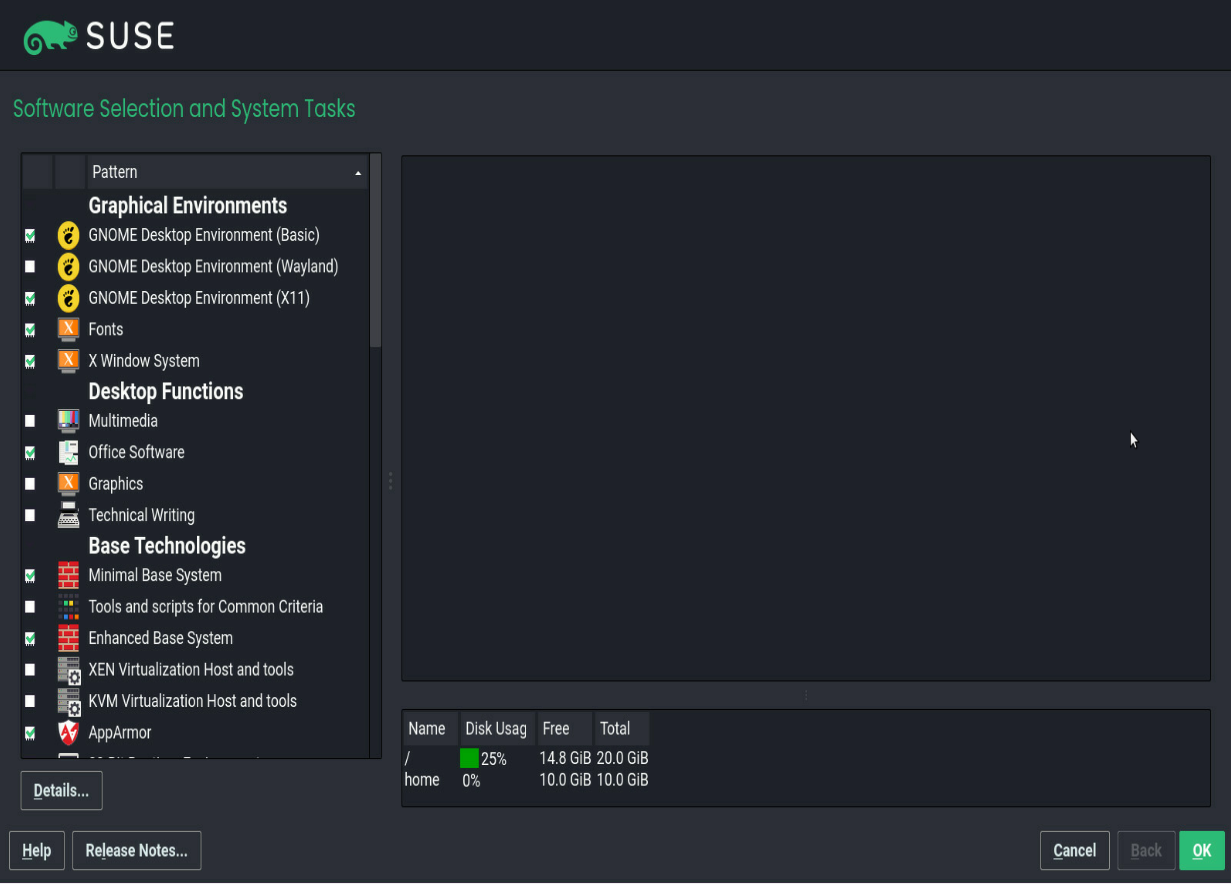Toggle the Fonts pattern checkbox

coord(30,329)
